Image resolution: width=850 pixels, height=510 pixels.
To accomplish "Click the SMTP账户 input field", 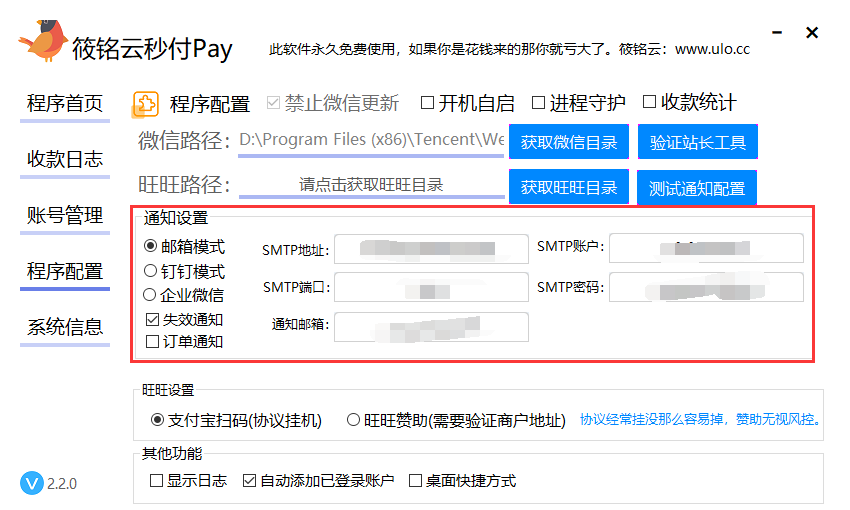I will tap(706, 248).
